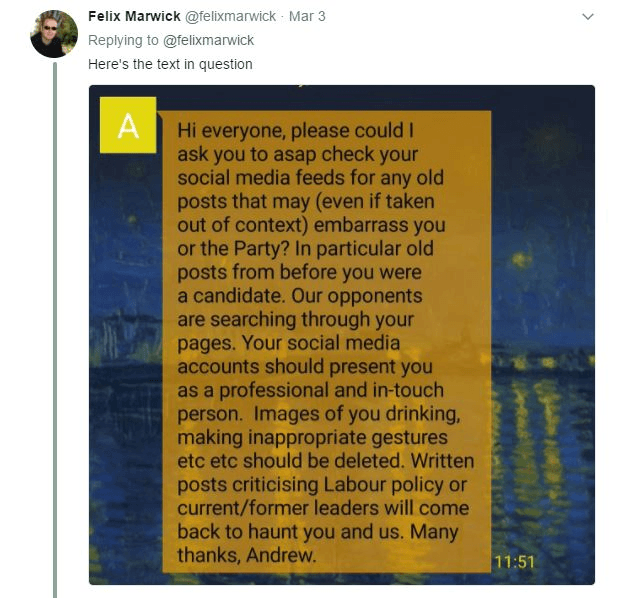Click the 11:51 message timestamp

pyautogui.click(x=515, y=562)
